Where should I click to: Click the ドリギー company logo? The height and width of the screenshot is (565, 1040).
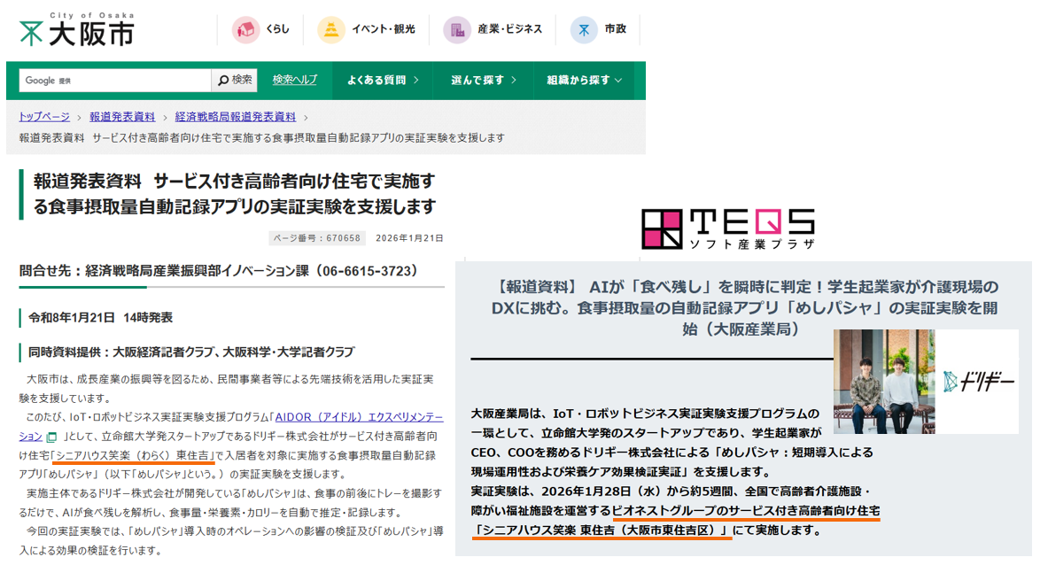(x=977, y=381)
